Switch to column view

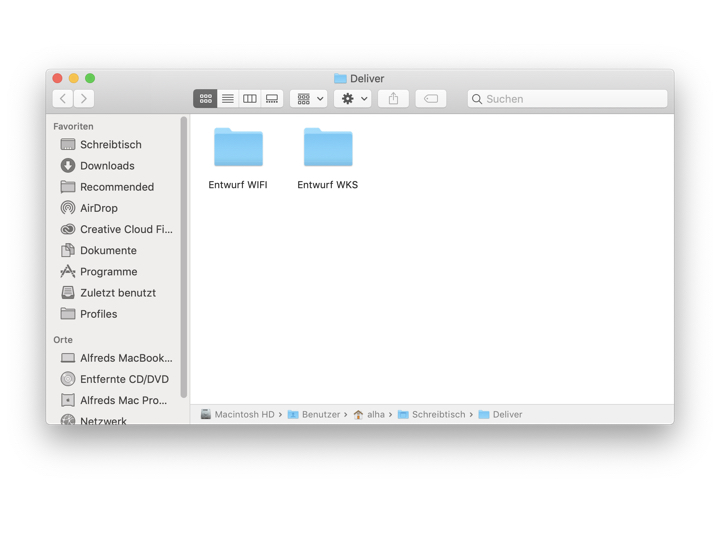click(250, 99)
